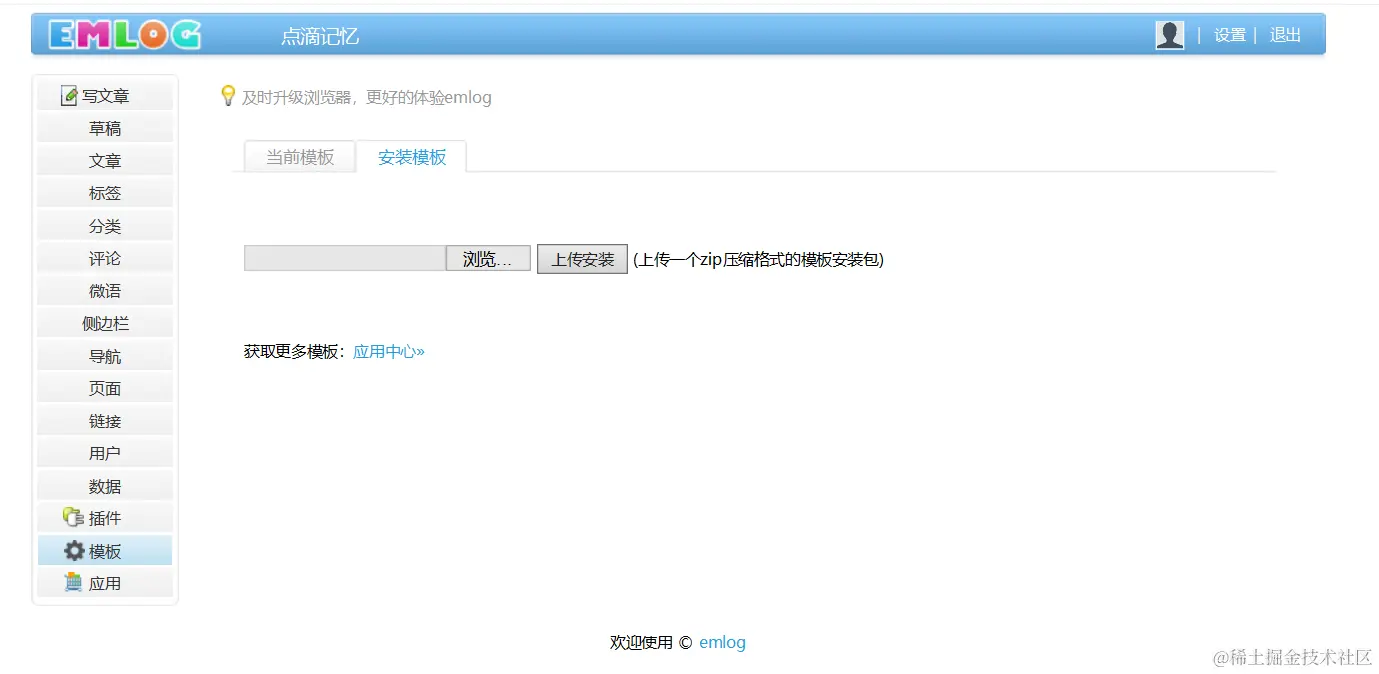Click the 浏览 browse button
This screenshot has width=1379, height=674.
487,258
